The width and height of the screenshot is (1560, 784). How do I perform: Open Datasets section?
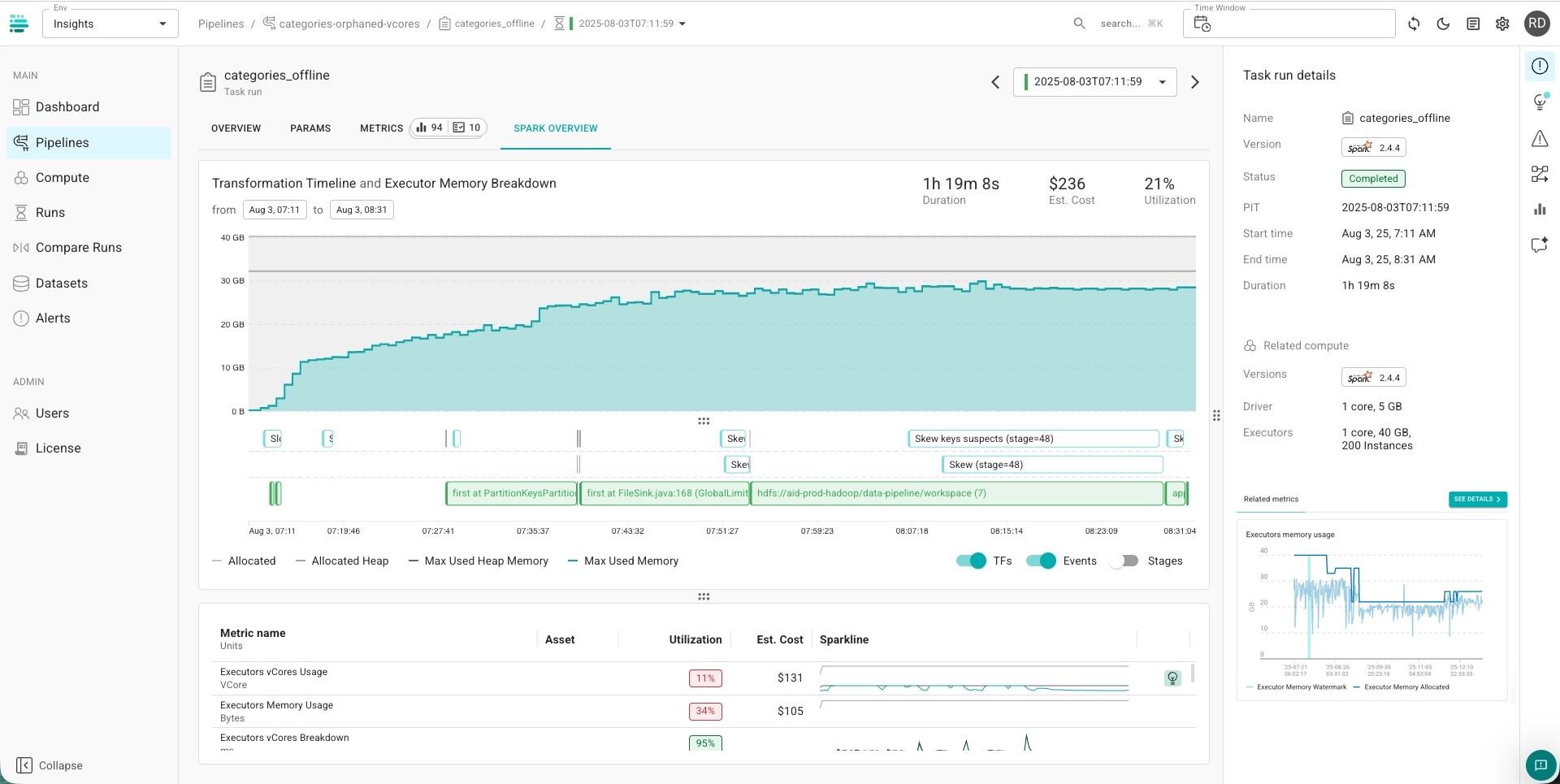(89, 284)
